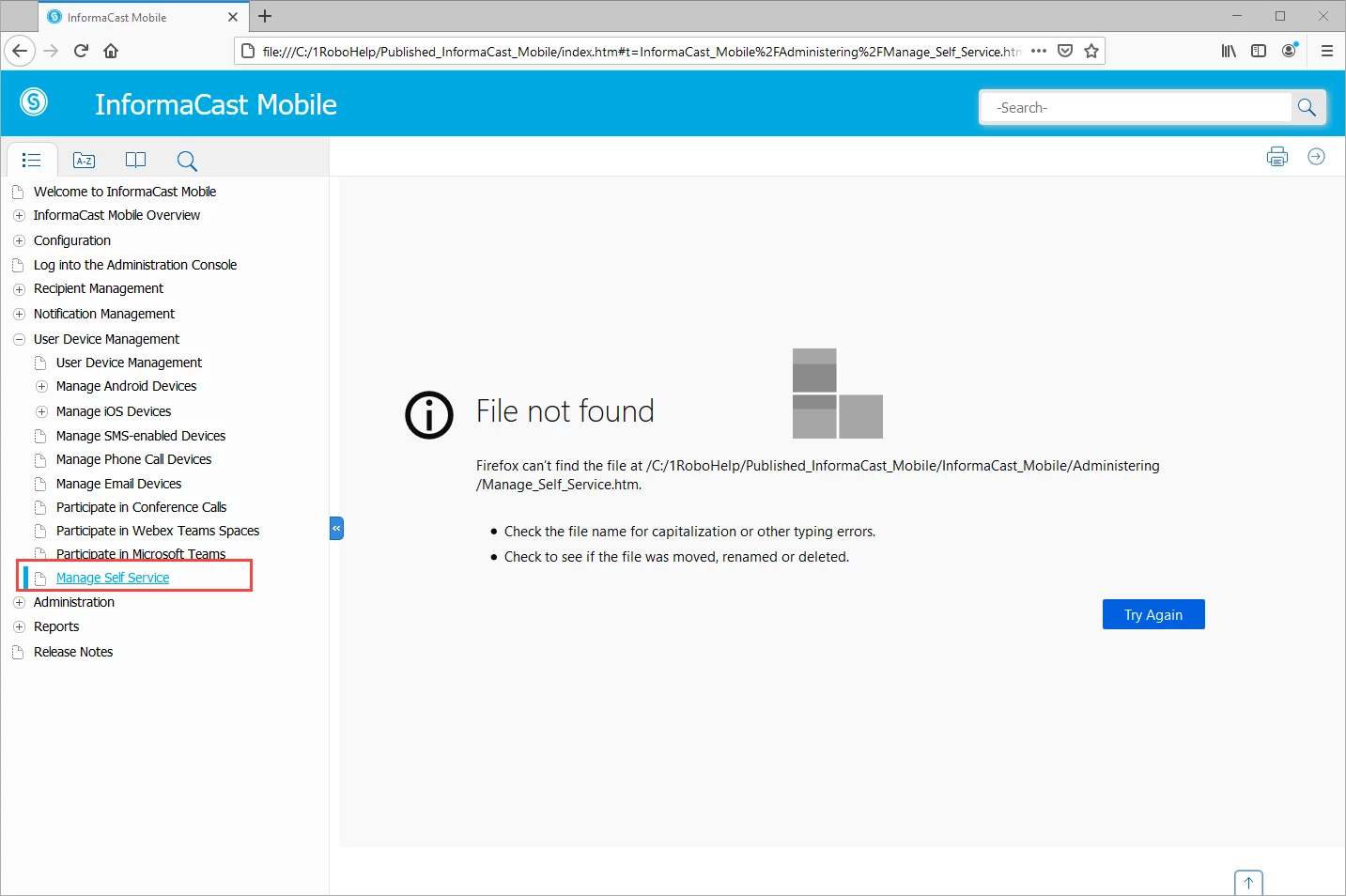Click the search magnifier button in header
The height and width of the screenshot is (896, 1346).
click(x=1307, y=107)
